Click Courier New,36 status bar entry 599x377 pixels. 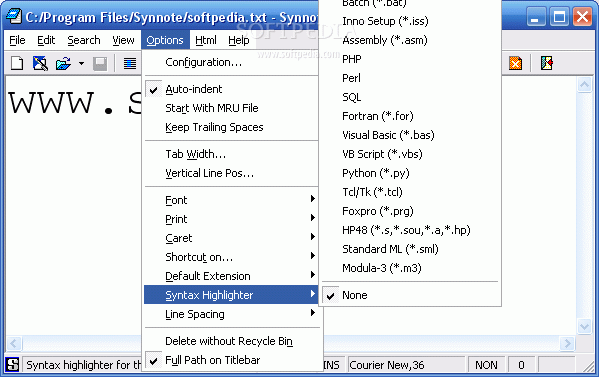click(x=406, y=365)
